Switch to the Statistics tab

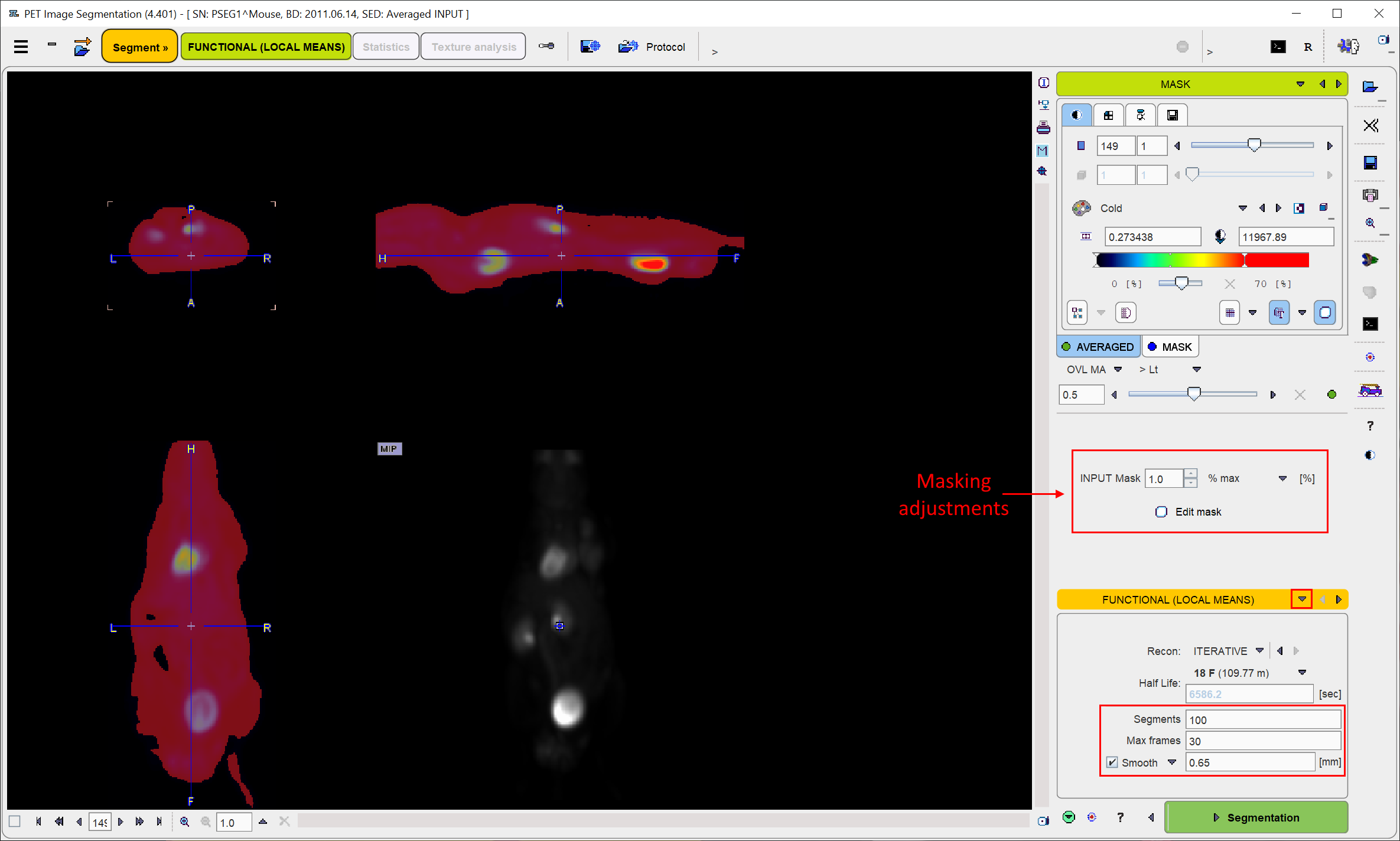click(386, 47)
